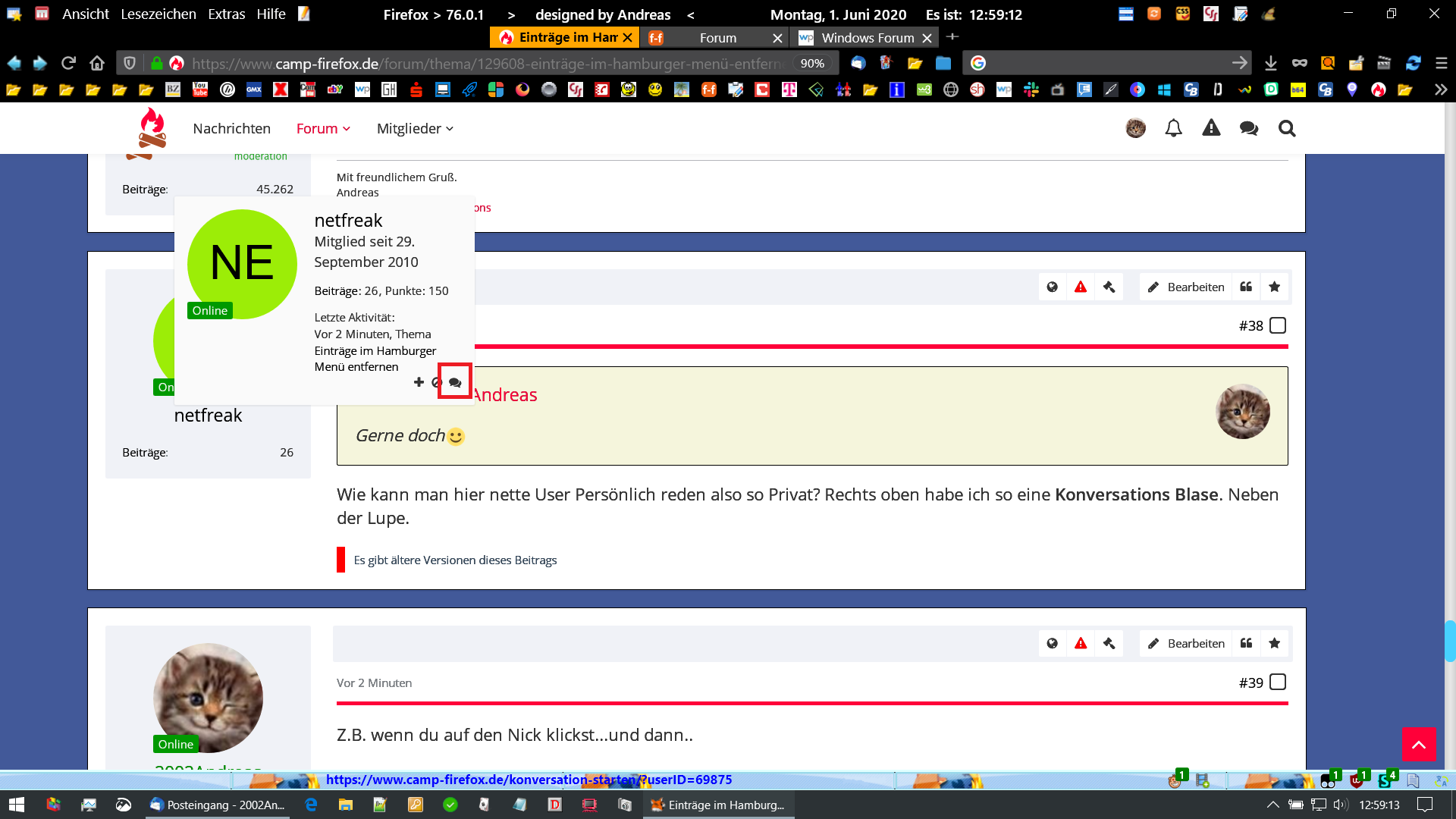Open the moderation warning triangle in header
The width and height of the screenshot is (1456, 819).
(1211, 128)
